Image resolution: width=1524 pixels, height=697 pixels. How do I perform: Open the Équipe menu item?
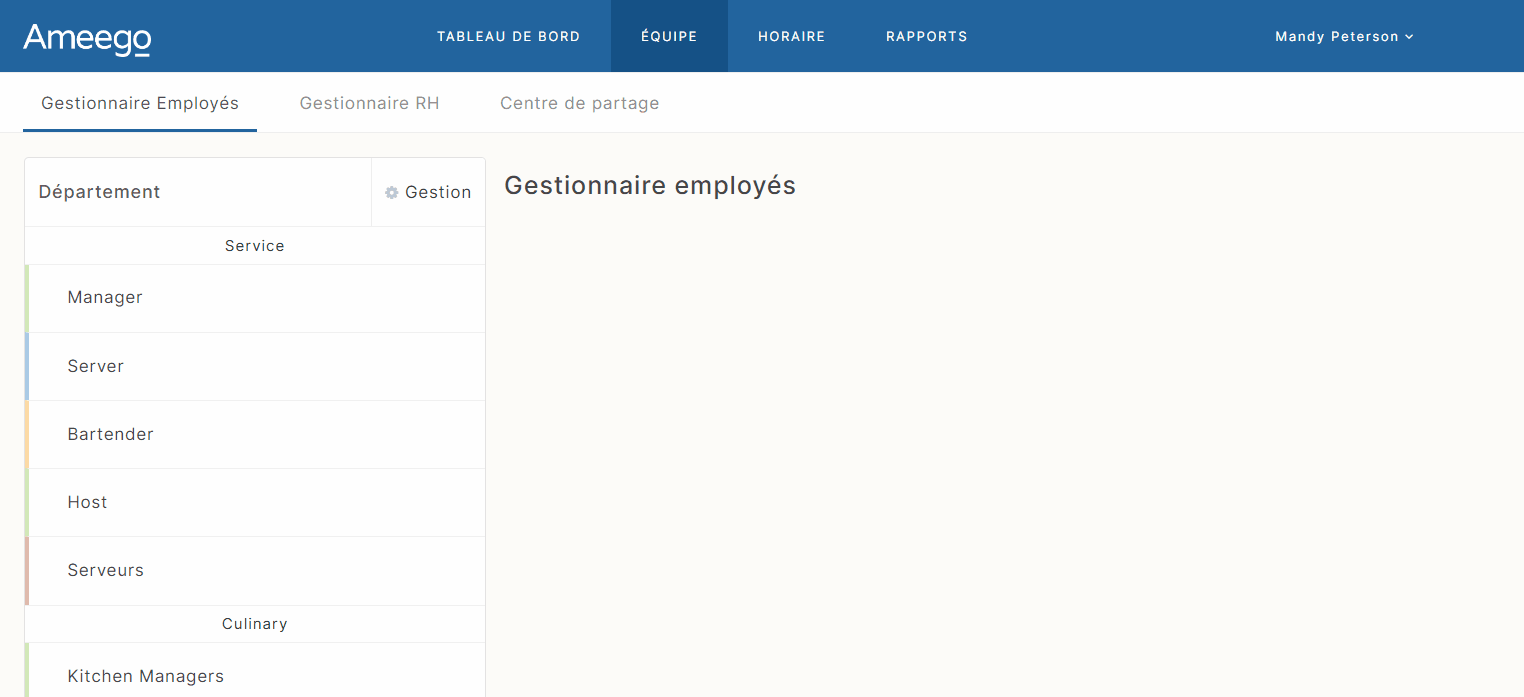[669, 37]
